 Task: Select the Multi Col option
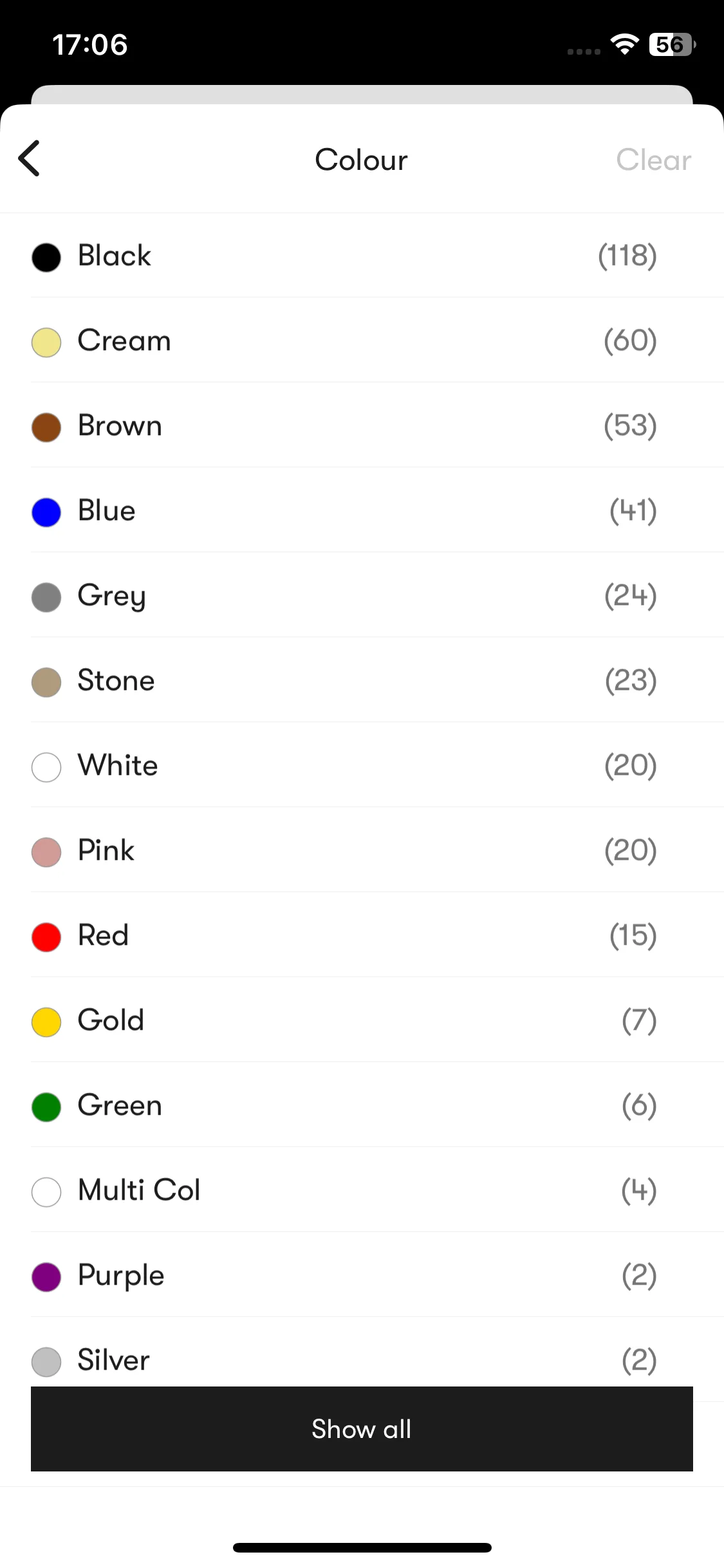tap(362, 1190)
